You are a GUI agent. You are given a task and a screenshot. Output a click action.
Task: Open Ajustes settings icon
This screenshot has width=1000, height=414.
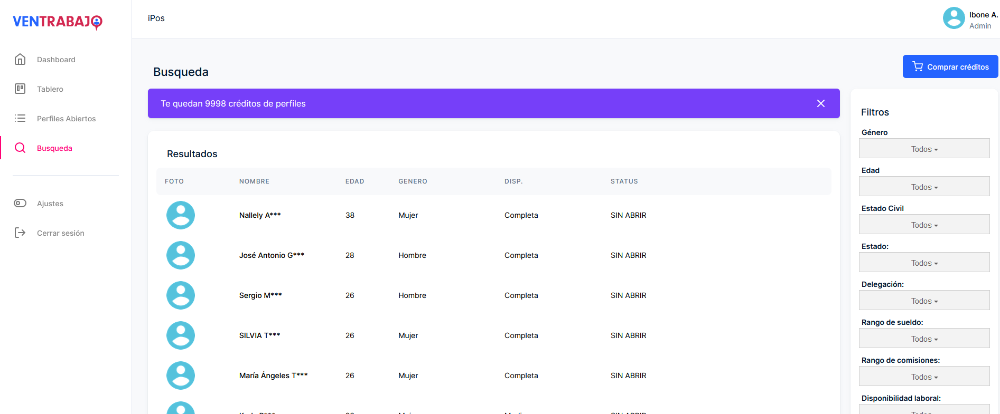[20, 203]
